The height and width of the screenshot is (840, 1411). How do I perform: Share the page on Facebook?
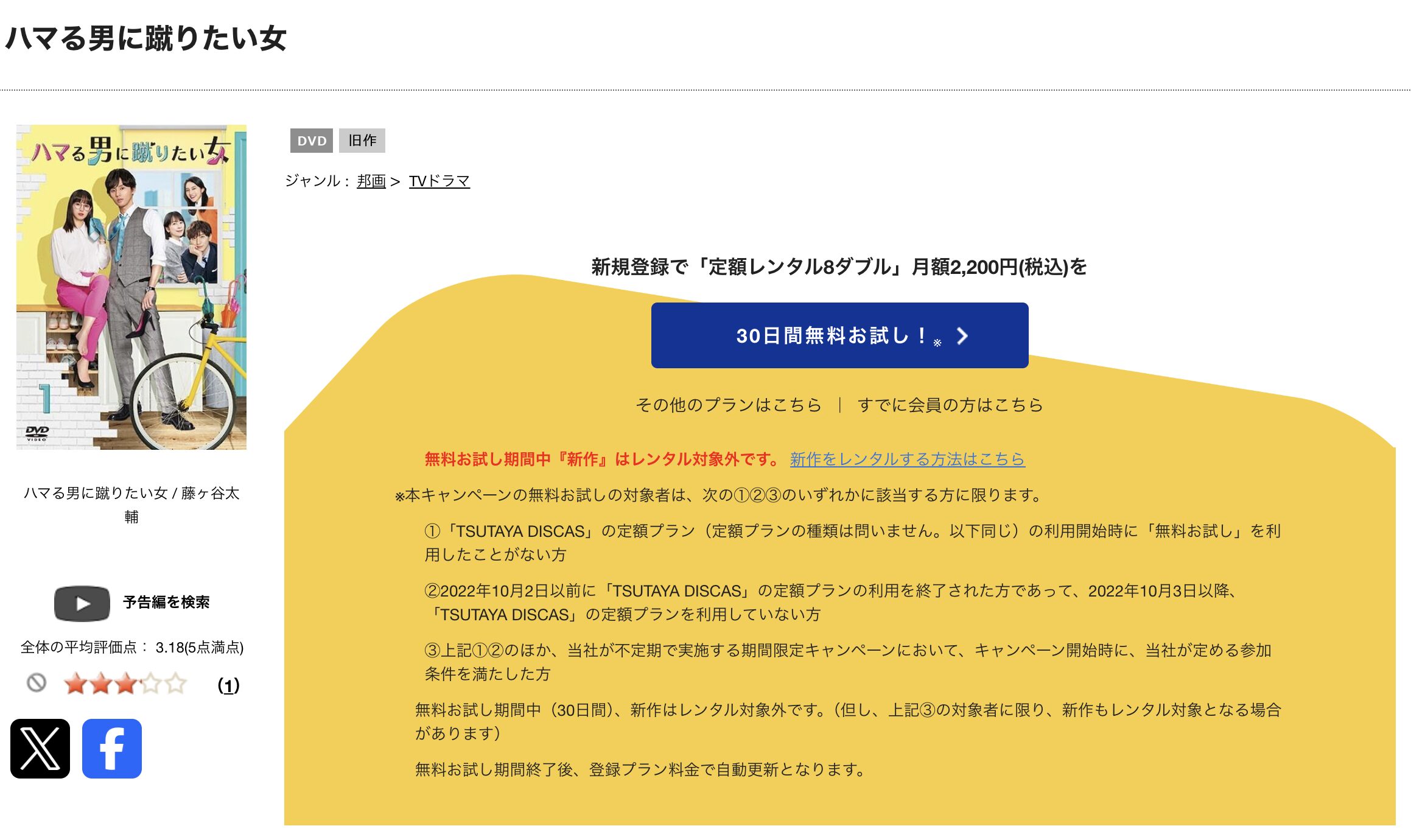(x=112, y=749)
